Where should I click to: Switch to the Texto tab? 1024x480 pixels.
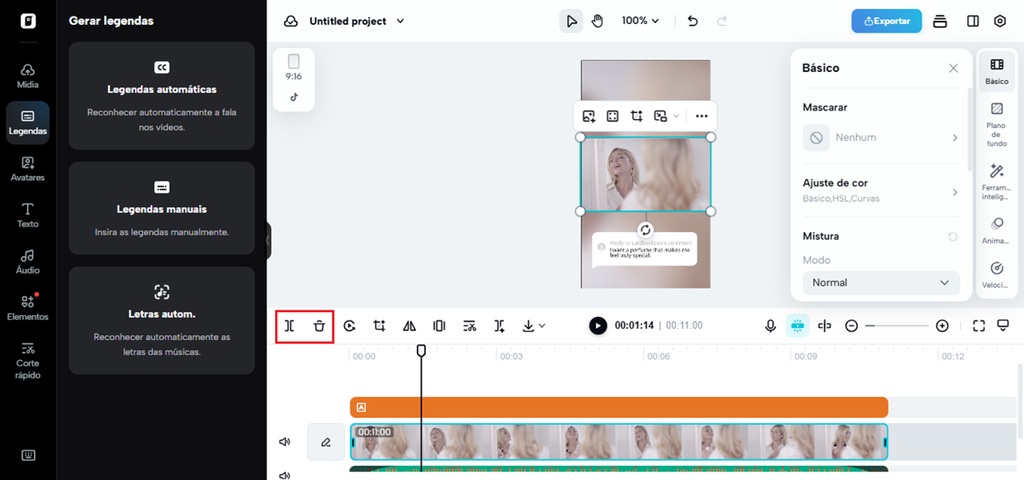click(28, 215)
